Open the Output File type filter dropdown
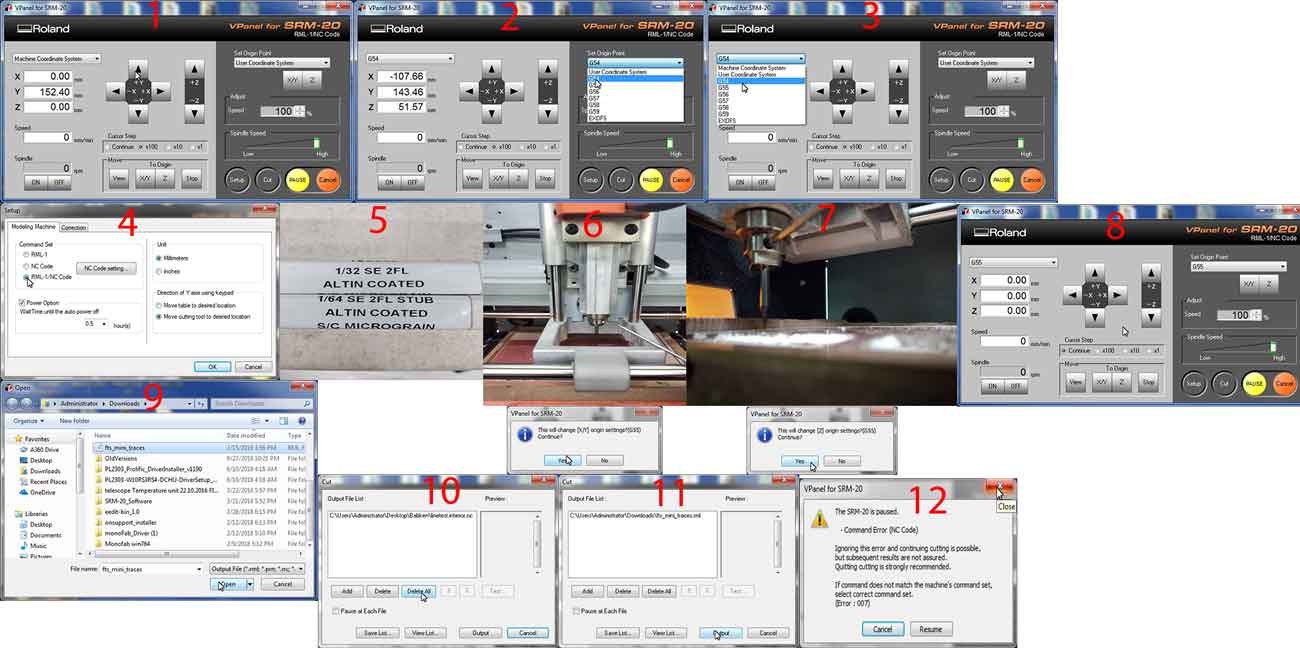The width and height of the screenshot is (1300, 648). 257,568
